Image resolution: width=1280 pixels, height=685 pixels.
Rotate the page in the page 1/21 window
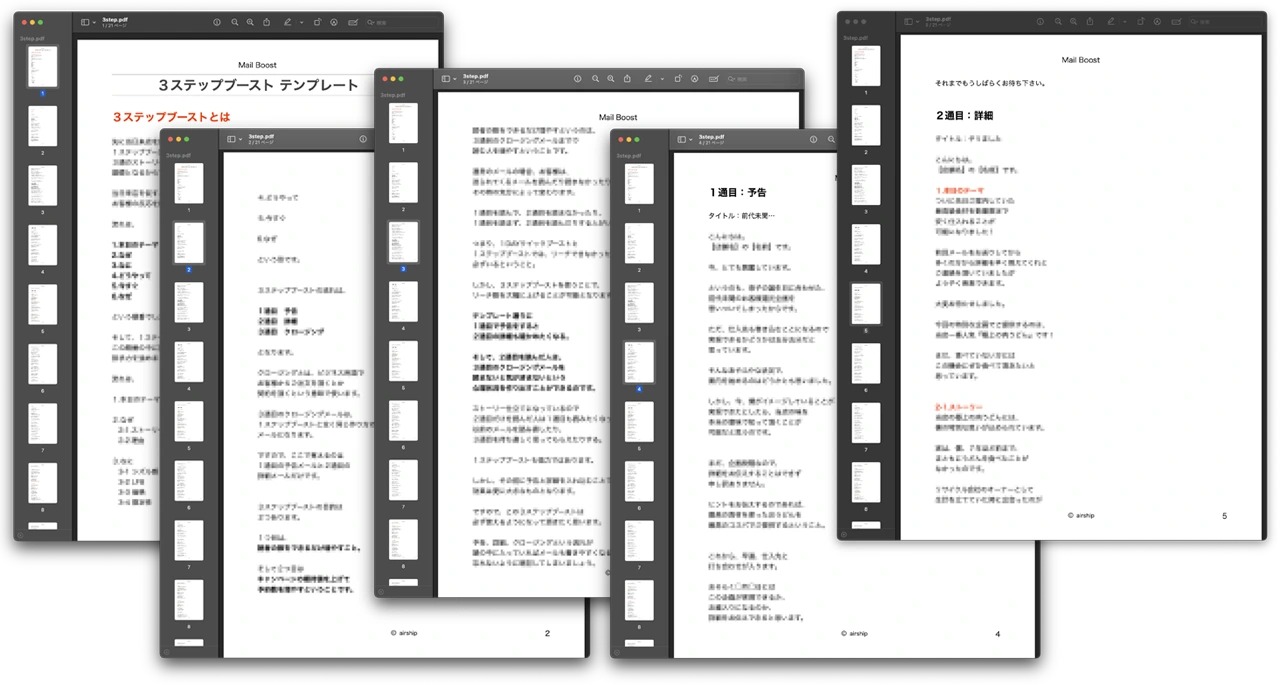pos(317,22)
